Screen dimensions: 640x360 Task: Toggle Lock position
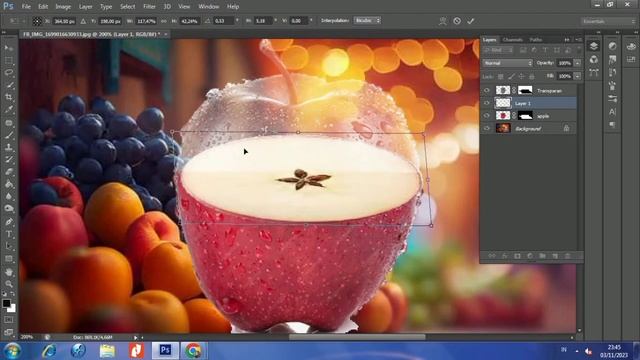[521, 76]
